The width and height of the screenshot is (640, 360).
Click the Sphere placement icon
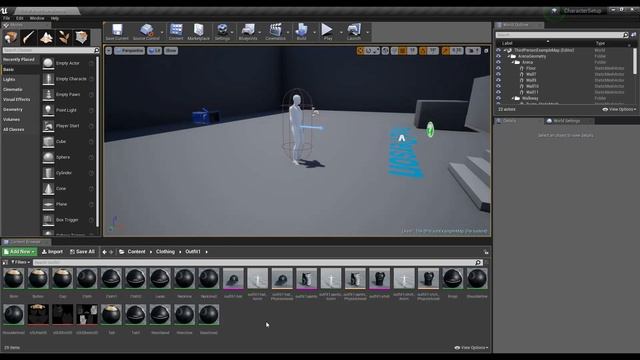(48, 157)
